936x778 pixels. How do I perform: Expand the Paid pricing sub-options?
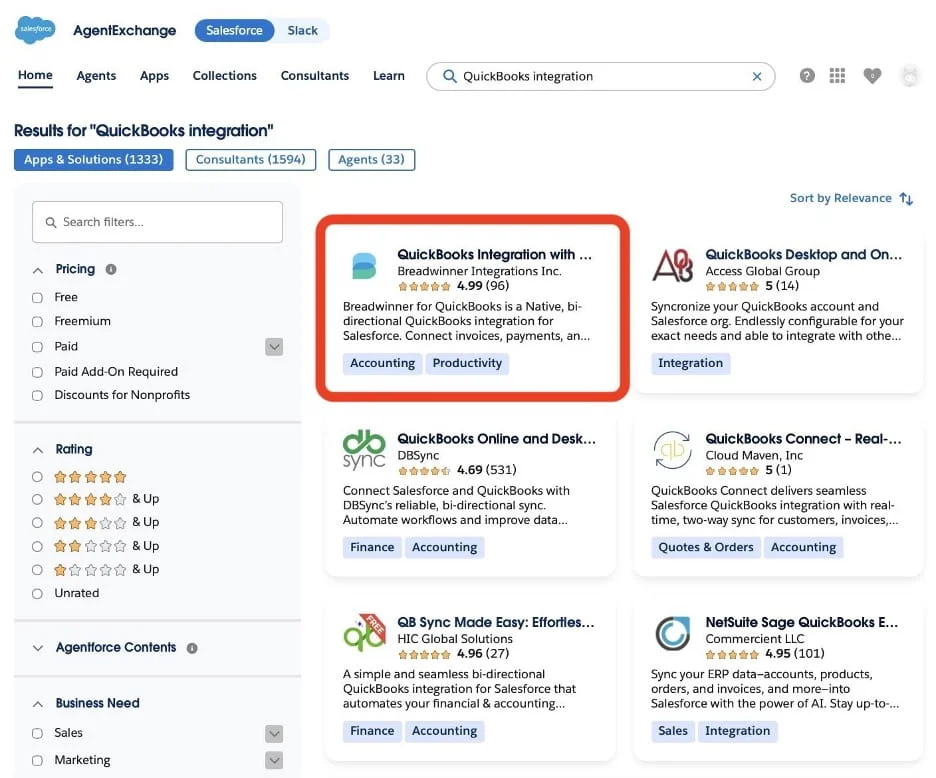pyautogui.click(x=274, y=347)
